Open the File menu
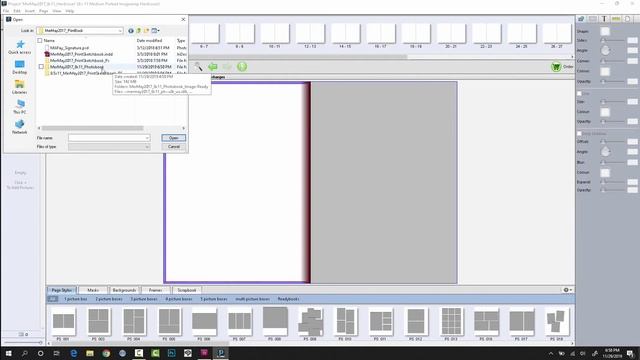This screenshot has width=640, height=360. (6, 11)
